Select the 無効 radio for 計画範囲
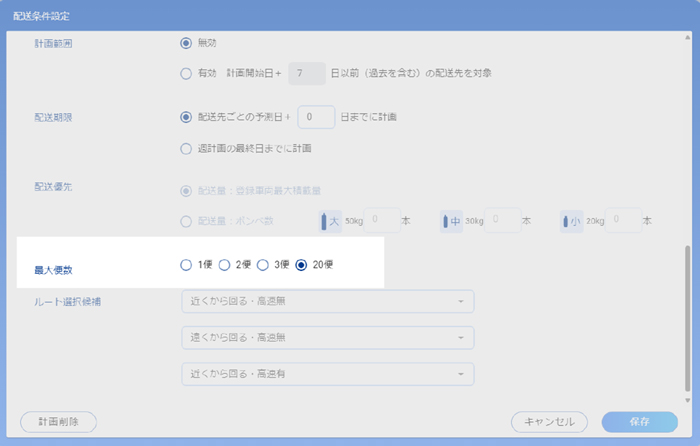Viewport: 700px width, 446px height. 186,43
